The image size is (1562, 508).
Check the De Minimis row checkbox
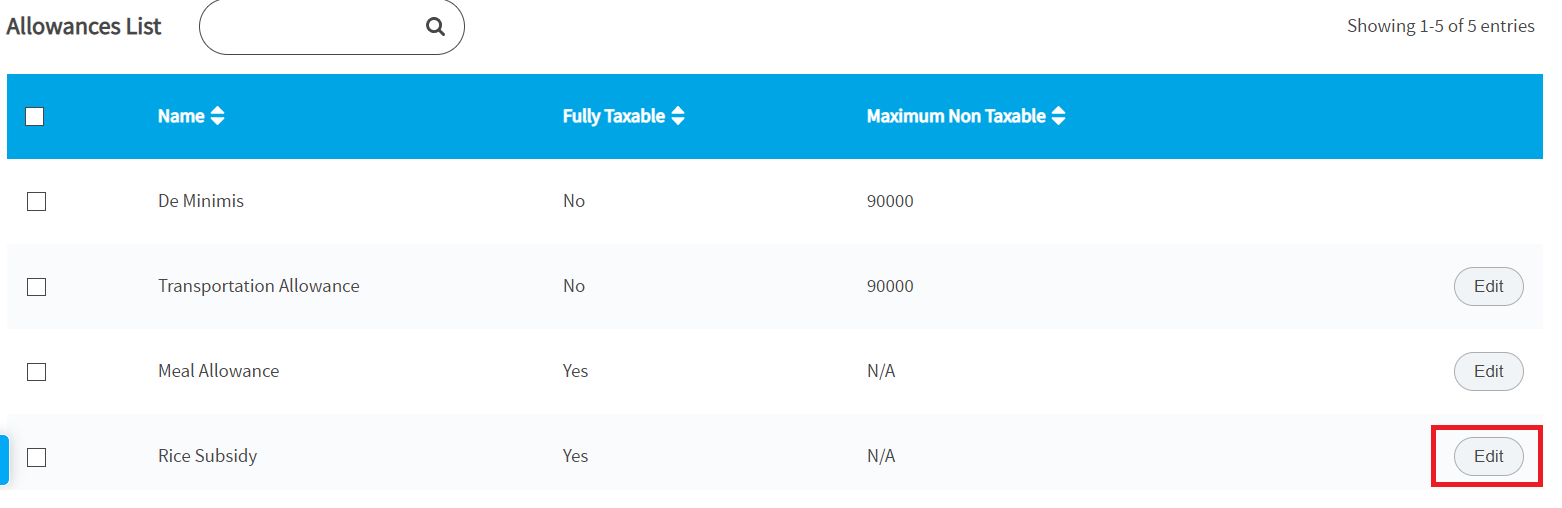click(36, 202)
